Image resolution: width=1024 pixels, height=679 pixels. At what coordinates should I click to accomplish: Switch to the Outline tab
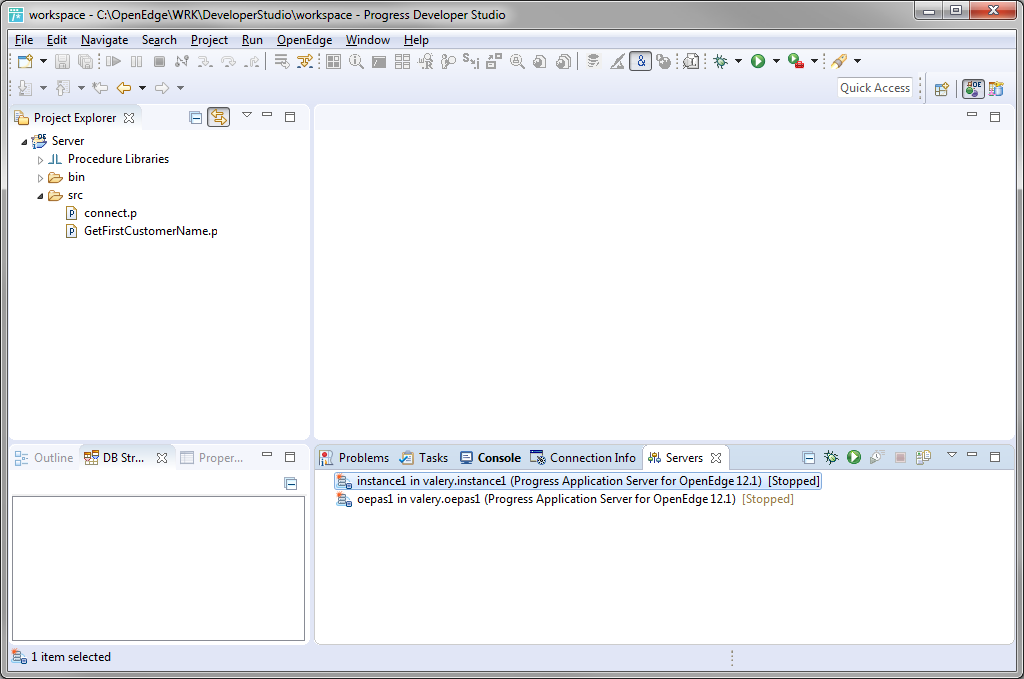tap(44, 458)
